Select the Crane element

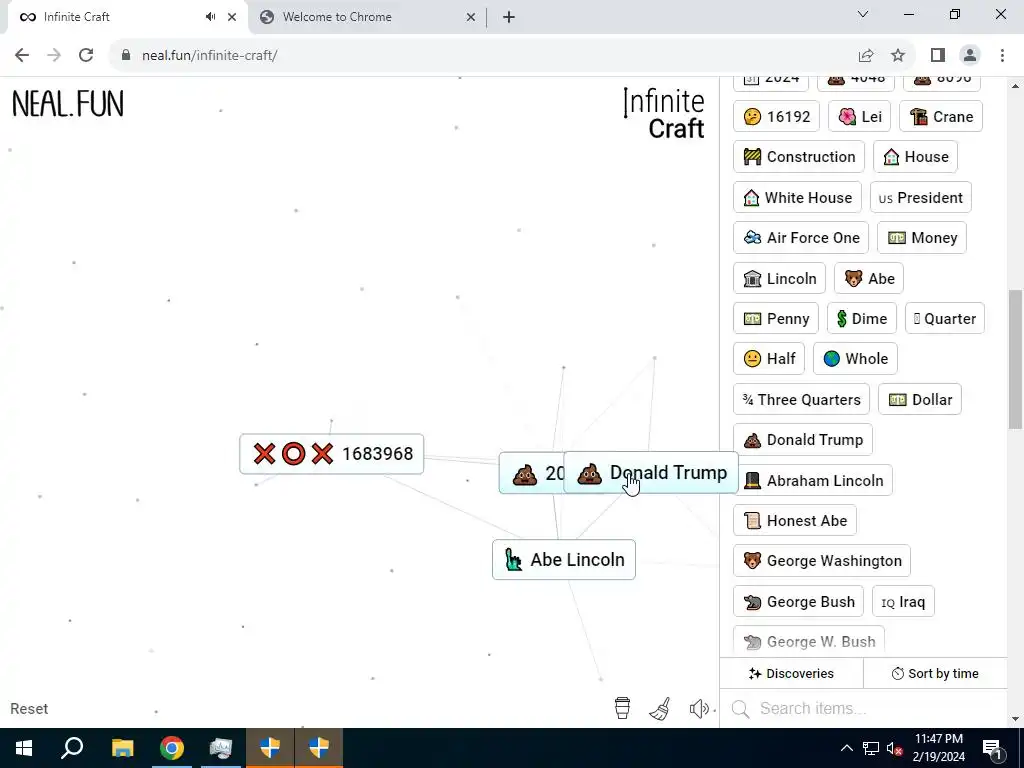tap(941, 116)
